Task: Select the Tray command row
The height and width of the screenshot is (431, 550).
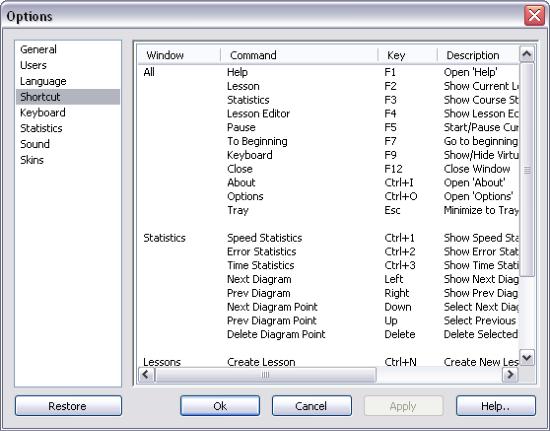Action: (237, 210)
